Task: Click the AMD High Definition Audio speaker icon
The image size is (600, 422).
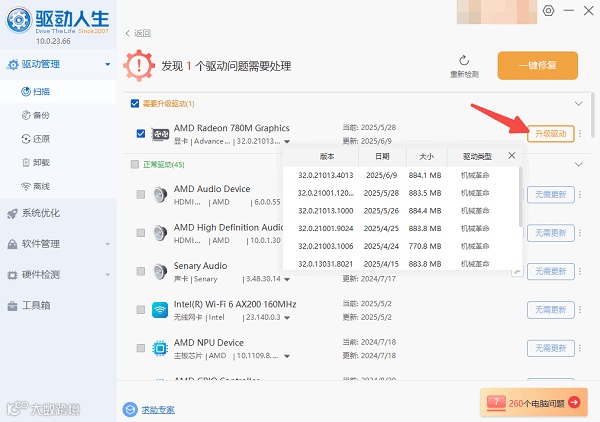Action: (160, 233)
